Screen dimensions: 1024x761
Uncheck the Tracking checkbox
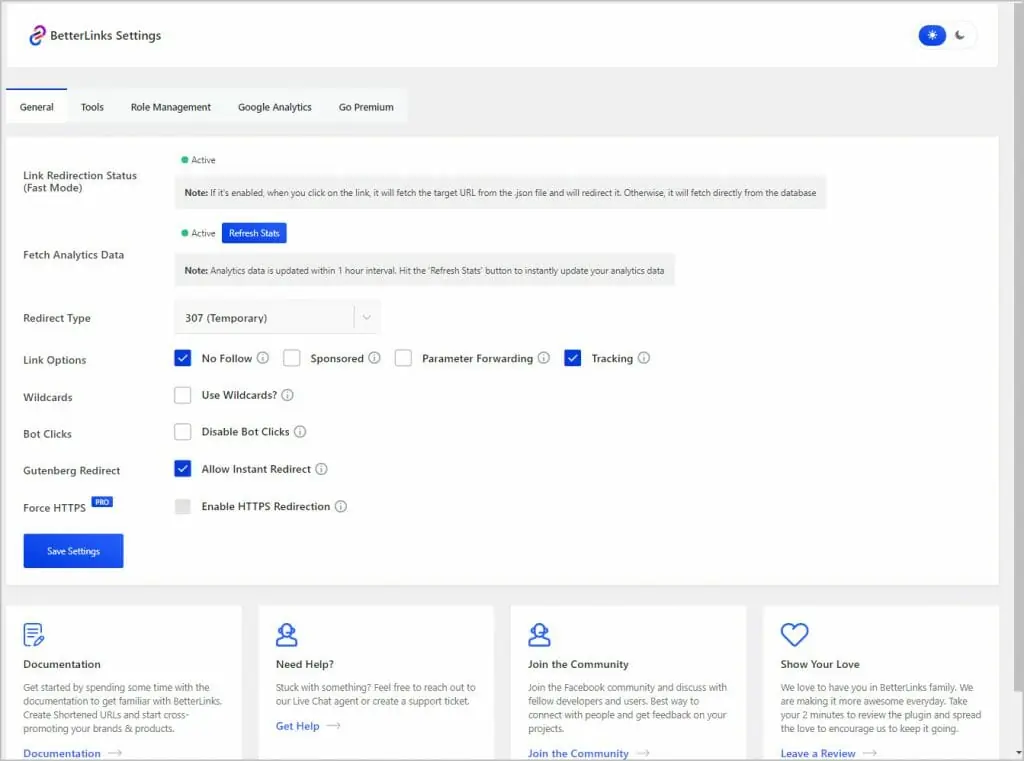coord(573,358)
